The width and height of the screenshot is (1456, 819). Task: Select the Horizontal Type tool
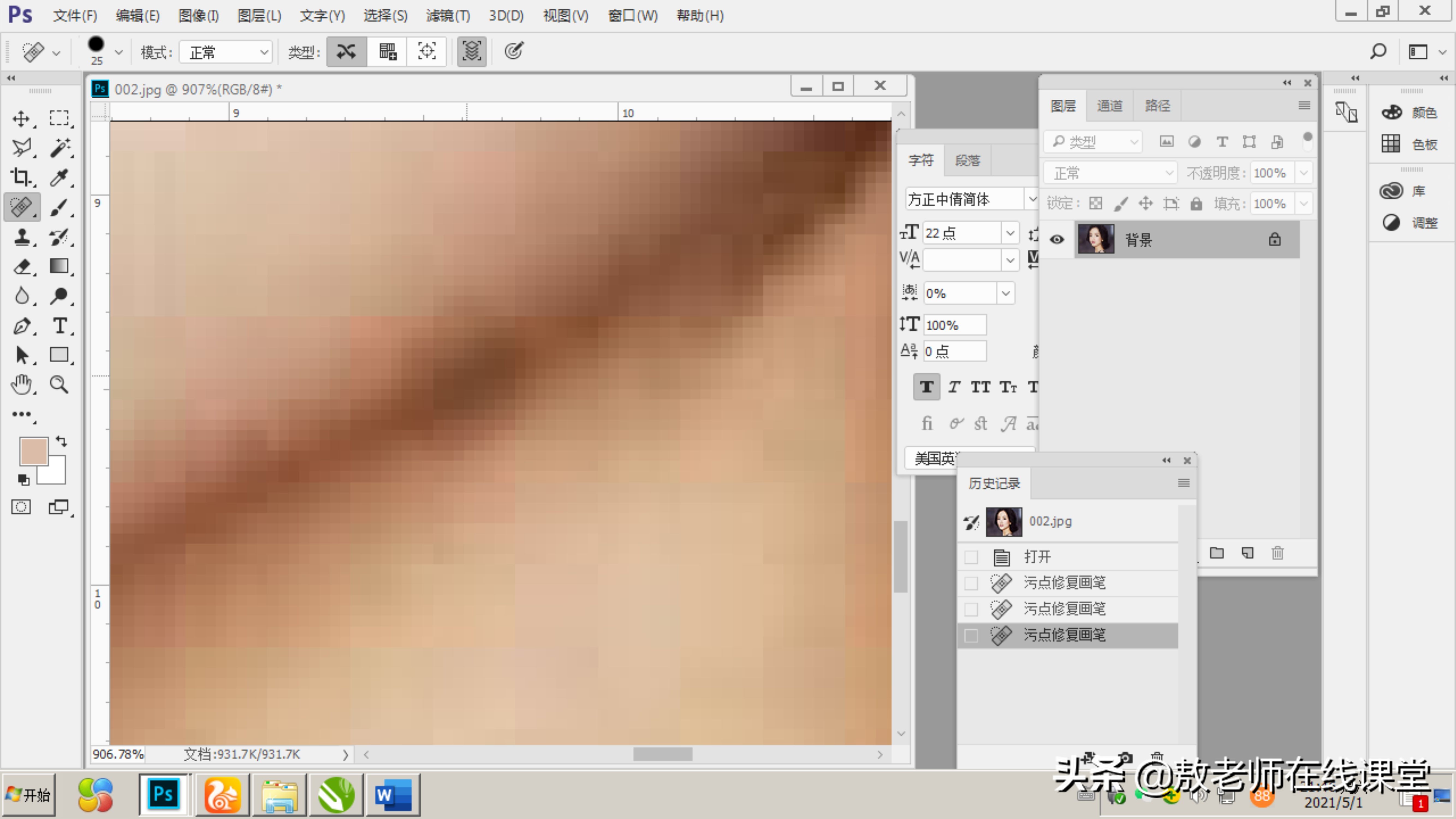(x=59, y=326)
